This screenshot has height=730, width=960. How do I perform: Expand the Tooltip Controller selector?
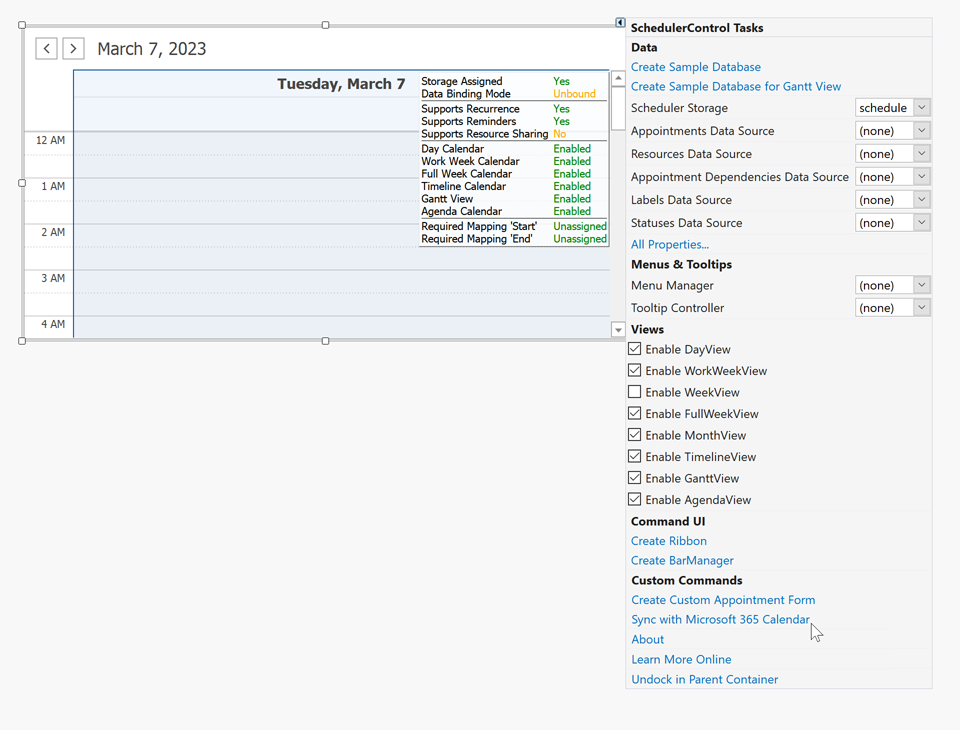coord(921,307)
